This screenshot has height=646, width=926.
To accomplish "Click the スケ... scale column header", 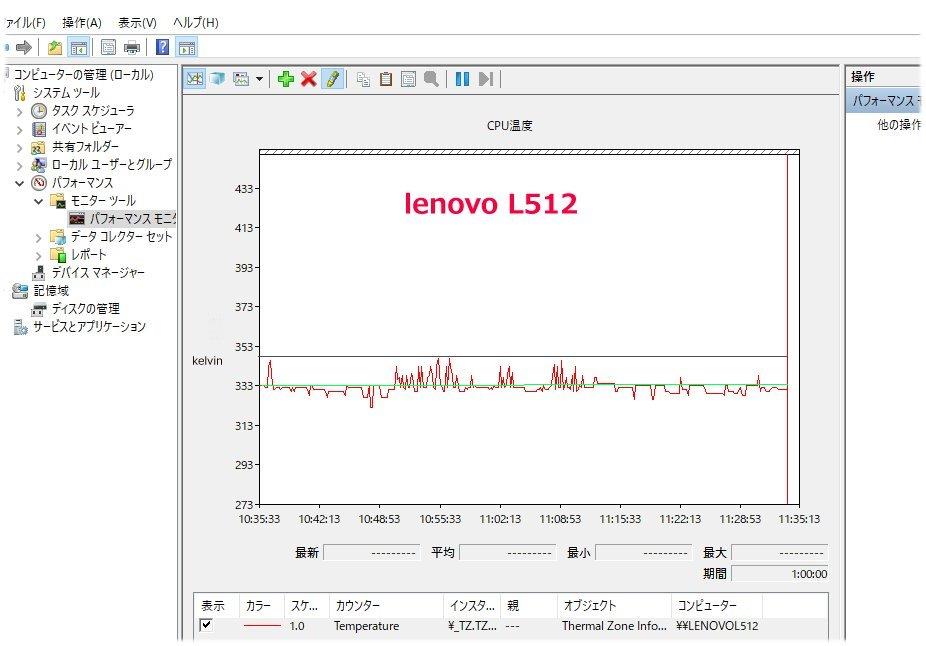I will pyautogui.click(x=307, y=605).
